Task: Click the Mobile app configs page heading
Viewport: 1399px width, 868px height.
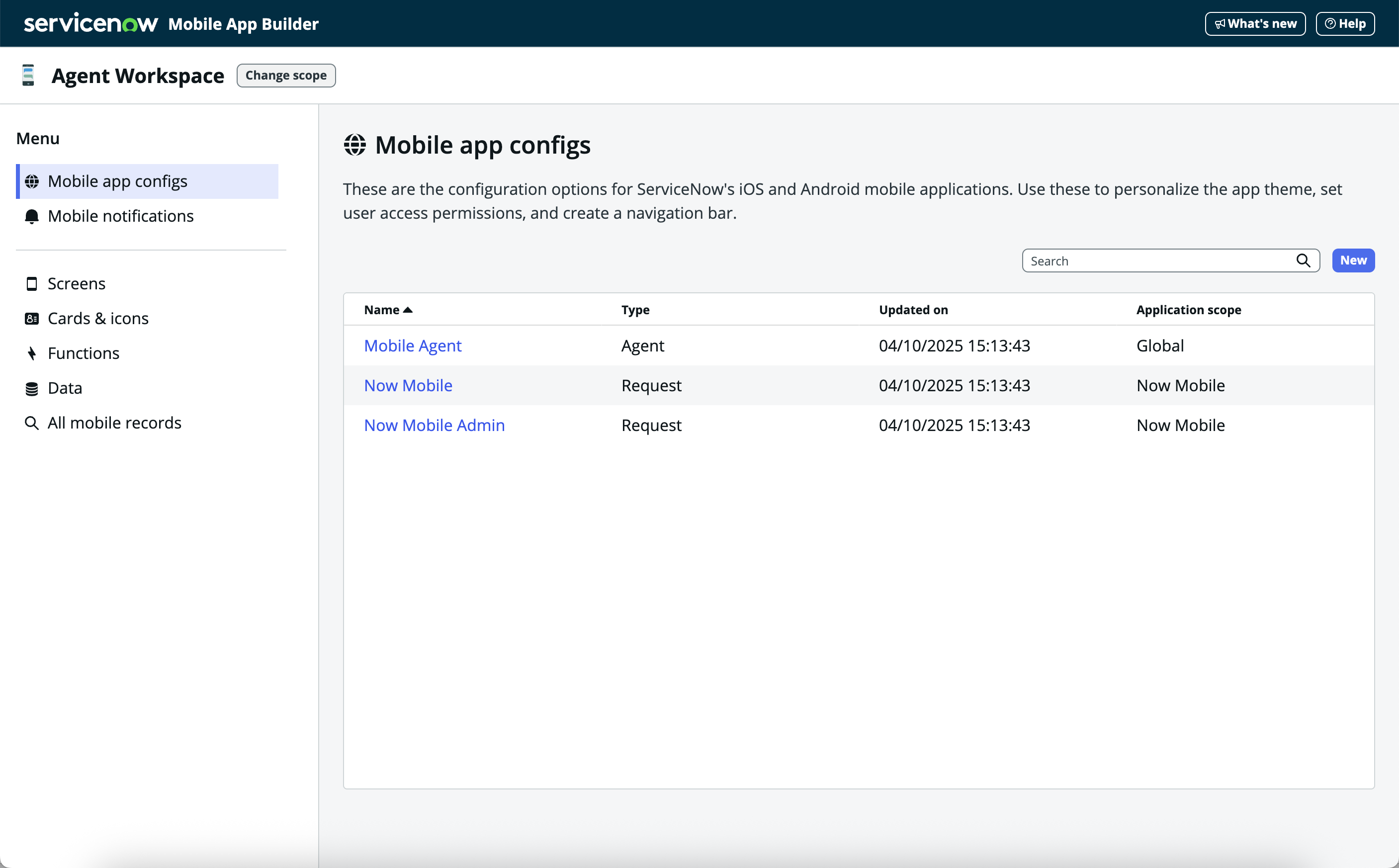Action: click(483, 145)
